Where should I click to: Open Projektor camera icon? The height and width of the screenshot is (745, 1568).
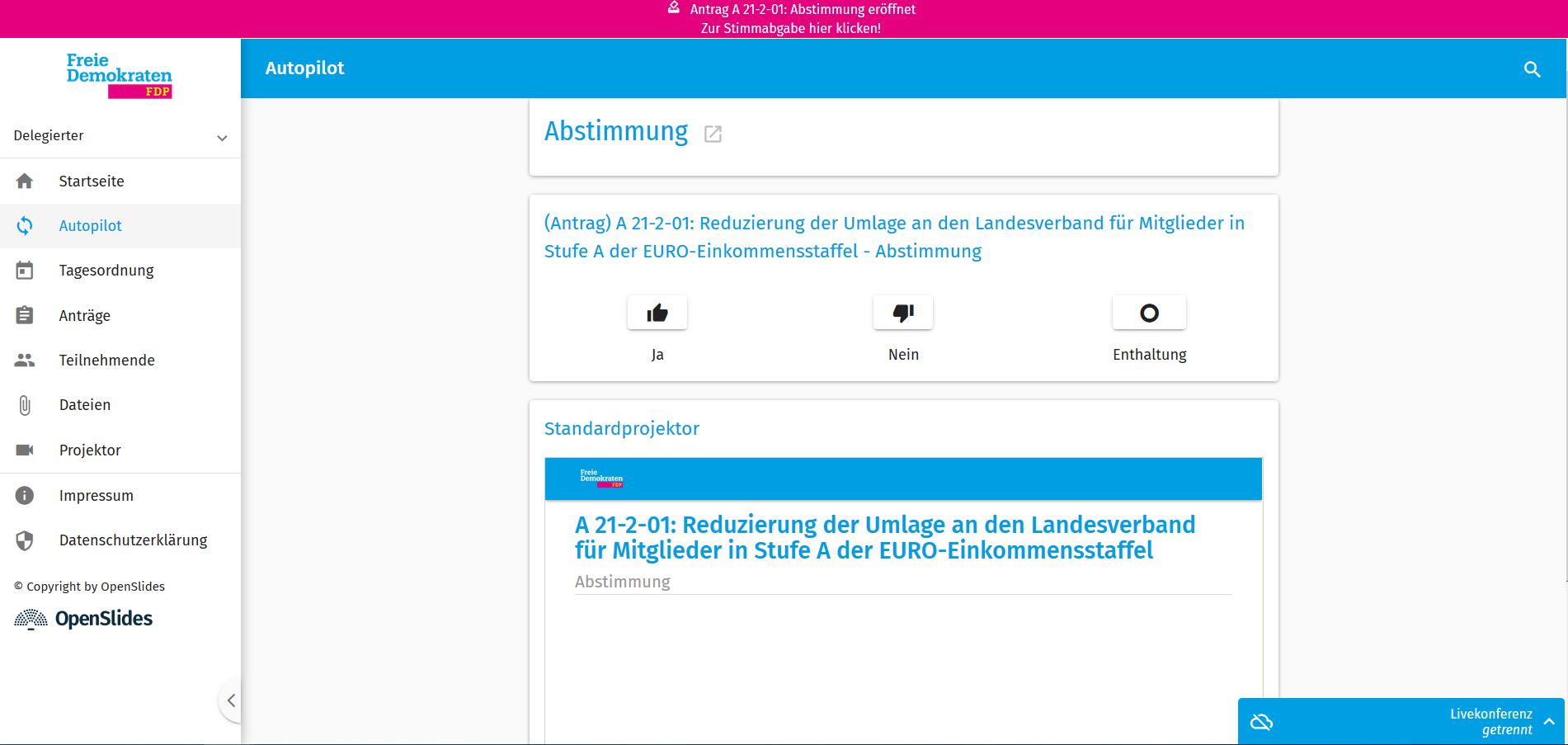coord(25,450)
